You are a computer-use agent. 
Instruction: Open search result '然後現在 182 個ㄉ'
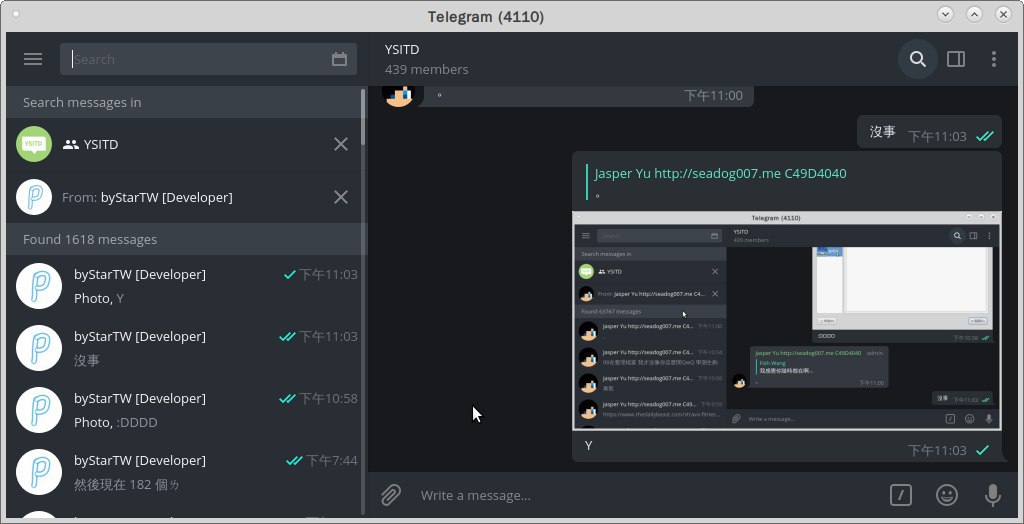(186, 472)
